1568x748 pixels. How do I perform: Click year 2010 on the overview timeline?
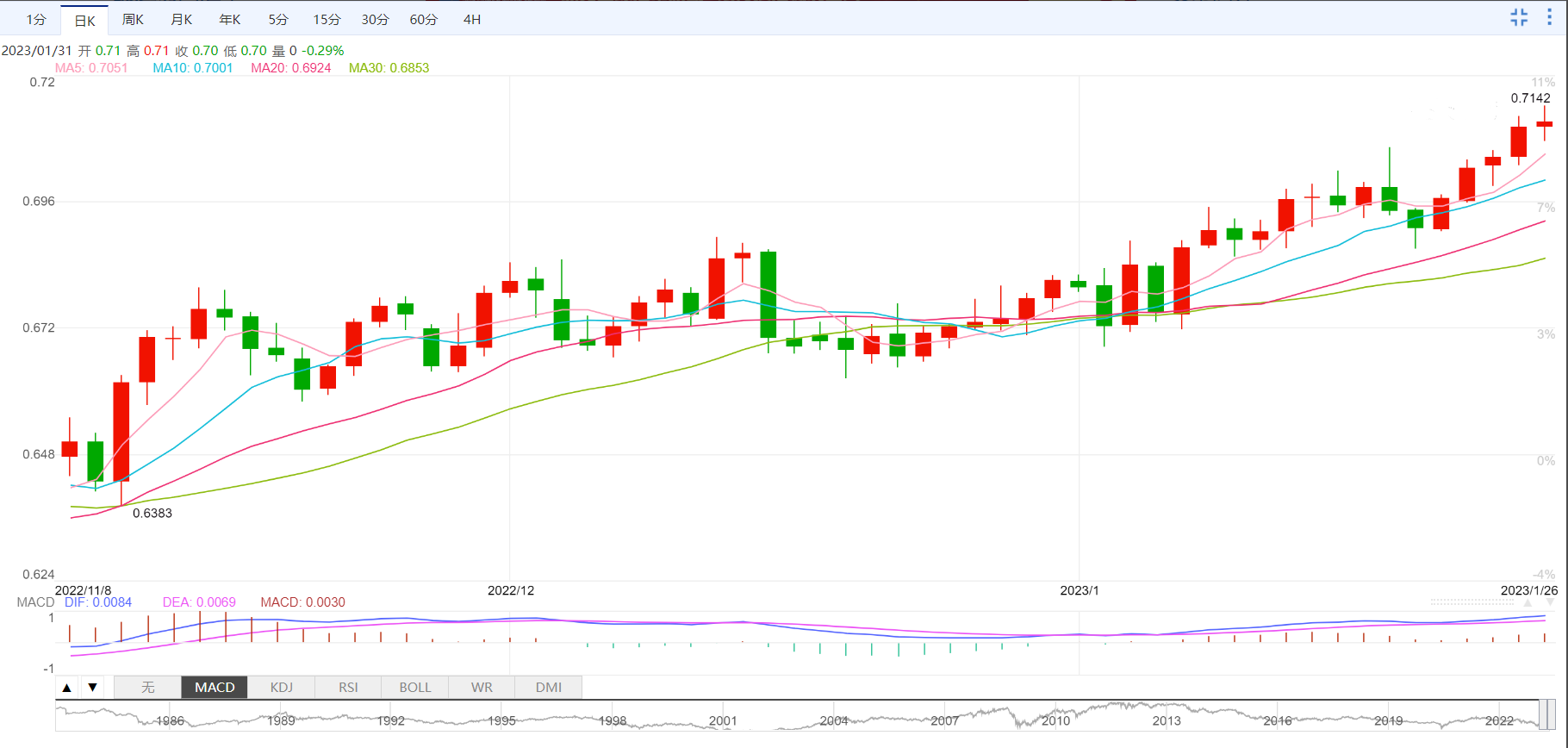point(1055,720)
